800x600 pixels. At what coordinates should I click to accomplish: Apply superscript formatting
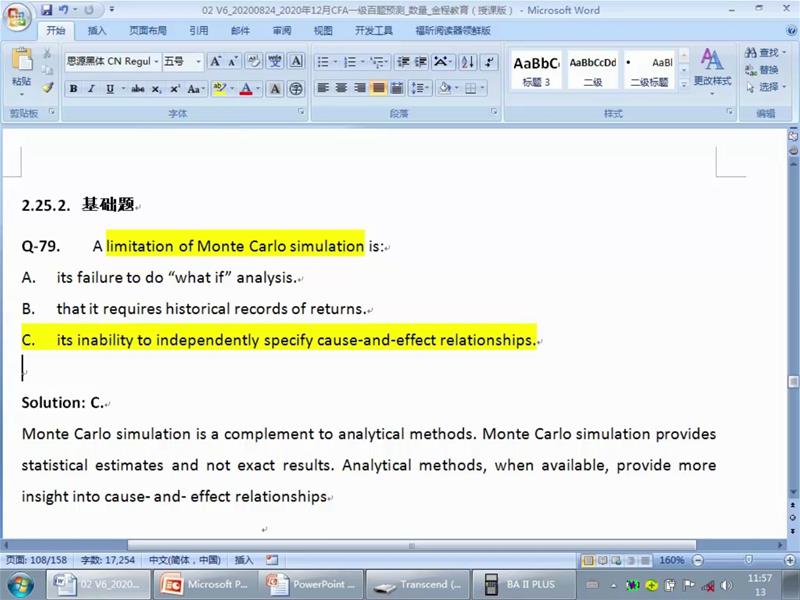click(x=175, y=89)
